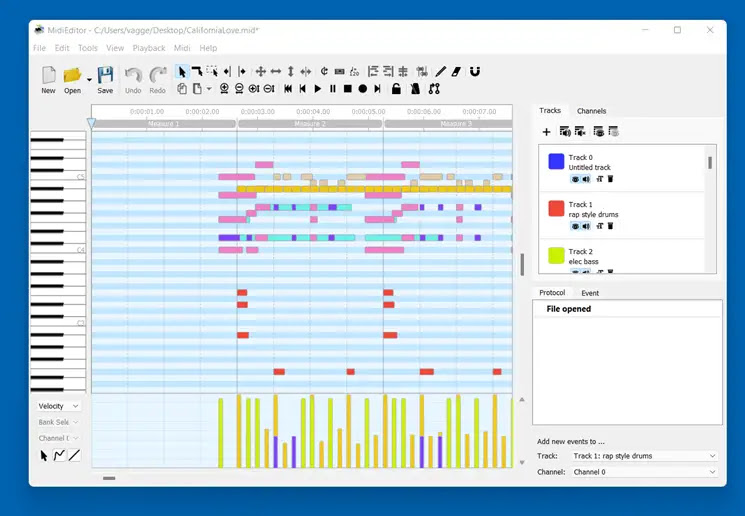Open the Channel 0 dropdown for new events
745x516 pixels.
pyautogui.click(x=644, y=472)
